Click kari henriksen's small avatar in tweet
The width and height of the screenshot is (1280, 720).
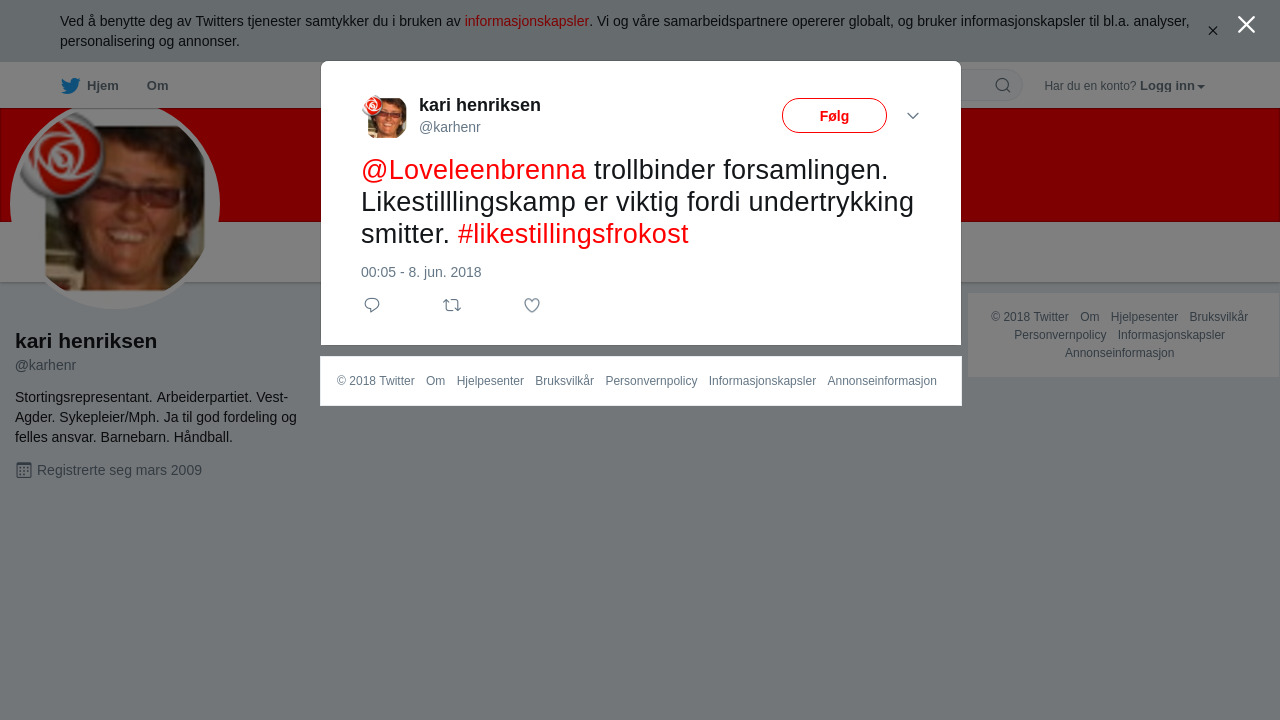click(384, 117)
